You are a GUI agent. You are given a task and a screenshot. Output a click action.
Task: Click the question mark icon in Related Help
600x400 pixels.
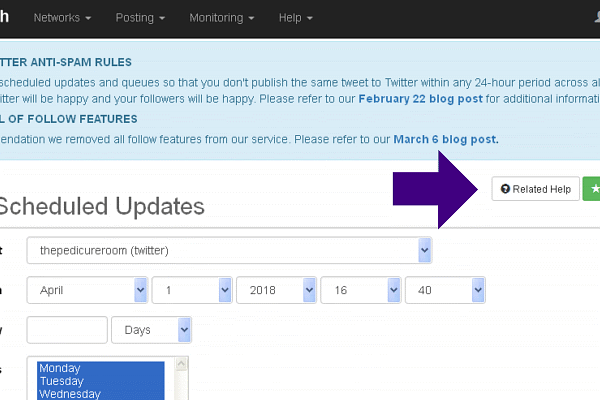pyautogui.click(x=505, y=189)
